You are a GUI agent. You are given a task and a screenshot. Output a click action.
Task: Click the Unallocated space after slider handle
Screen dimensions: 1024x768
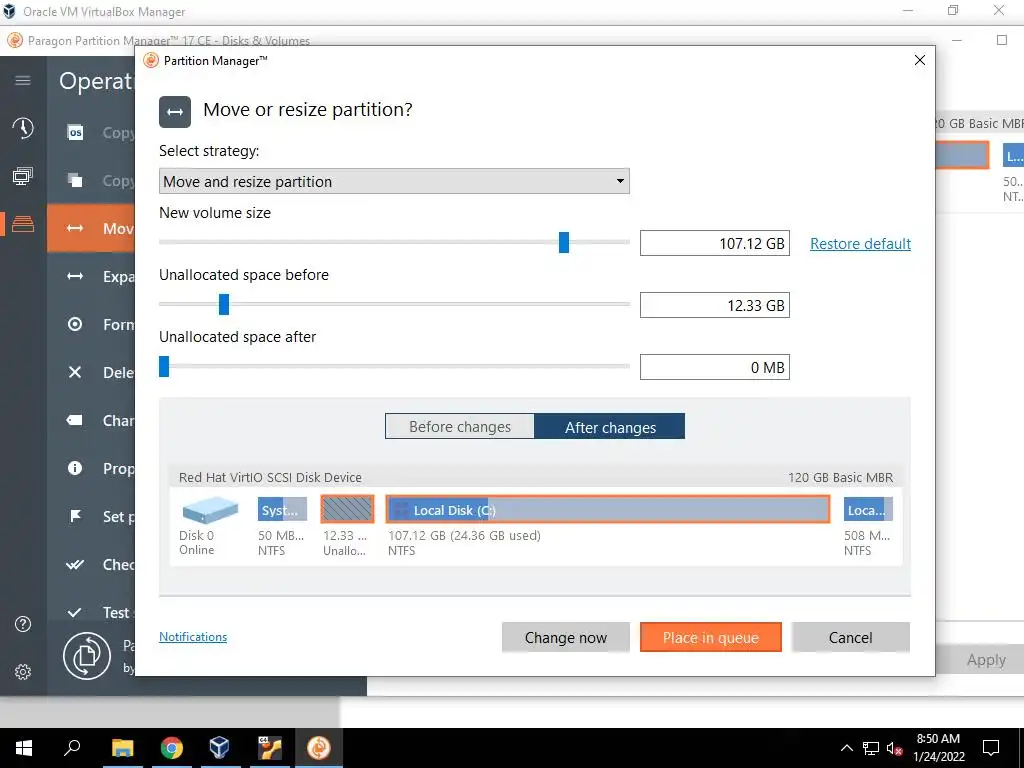pyautogui.click(x=164, y=366)
